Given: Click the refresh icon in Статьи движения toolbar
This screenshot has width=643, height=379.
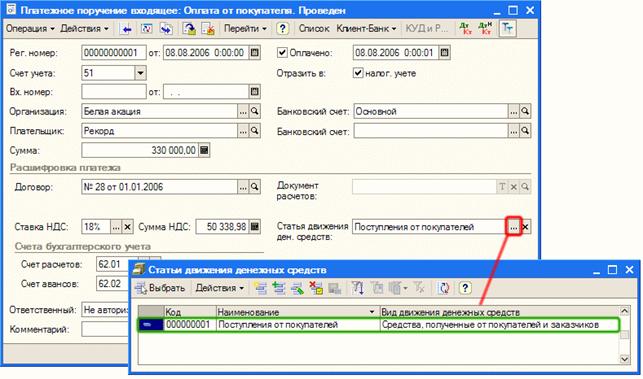Looking at the screenshot, I should 443,288.
